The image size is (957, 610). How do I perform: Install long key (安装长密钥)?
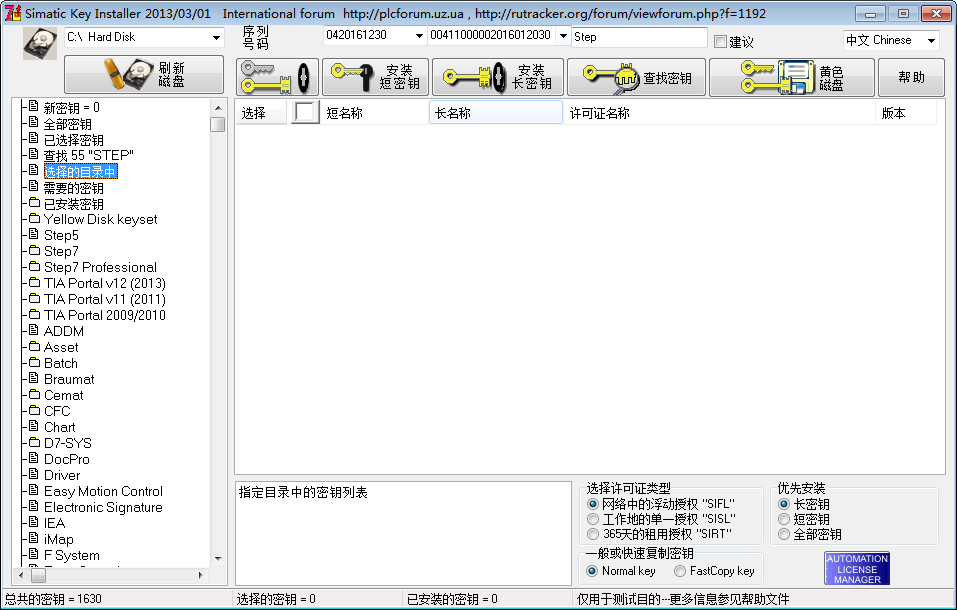pyautogui.click(x=498, y=78)
